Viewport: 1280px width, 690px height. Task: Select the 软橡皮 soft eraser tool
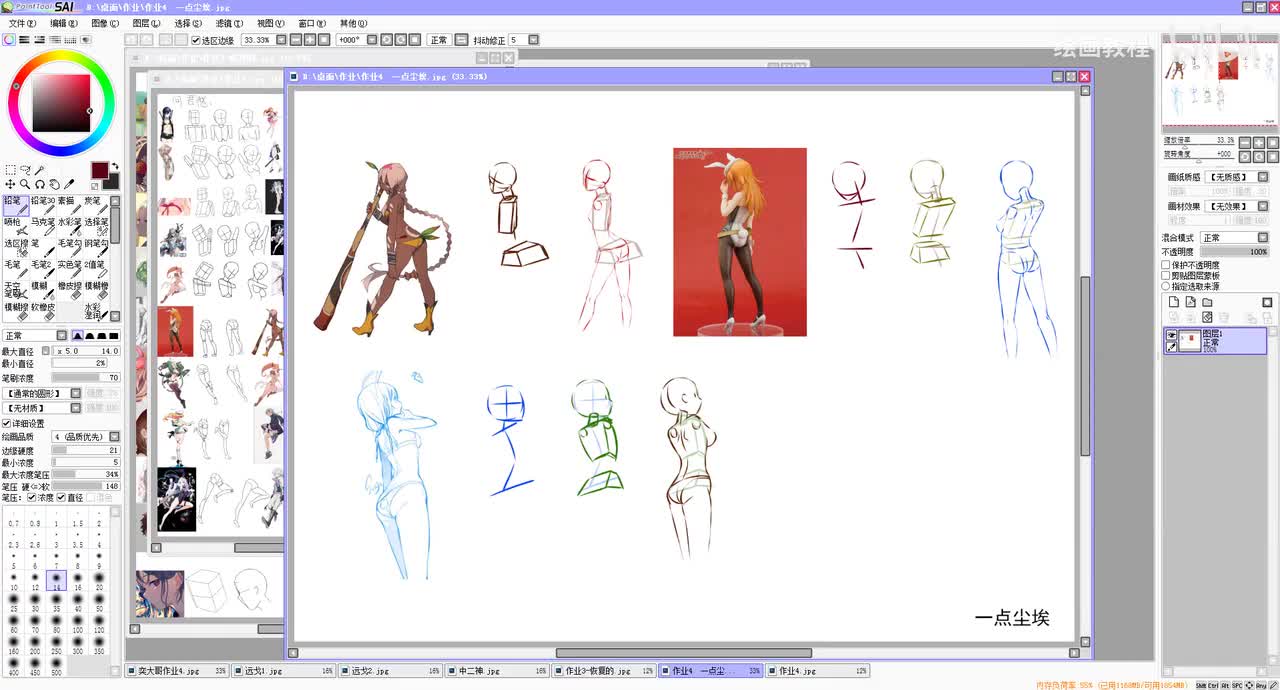(43, 314)
